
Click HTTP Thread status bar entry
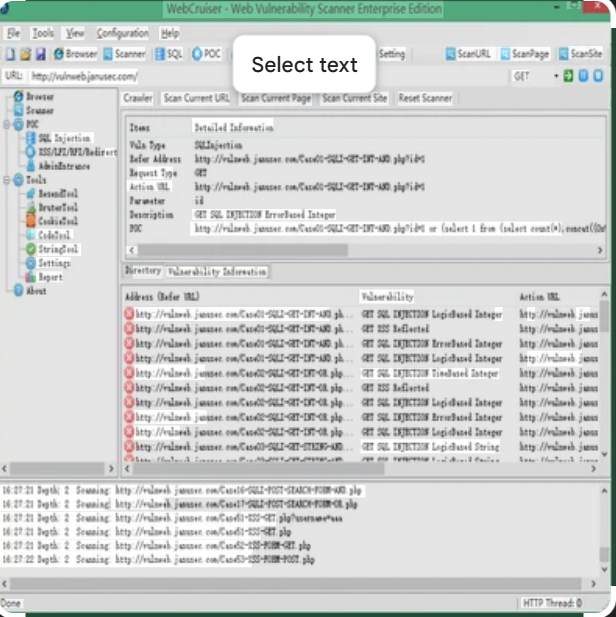[552, 603]
